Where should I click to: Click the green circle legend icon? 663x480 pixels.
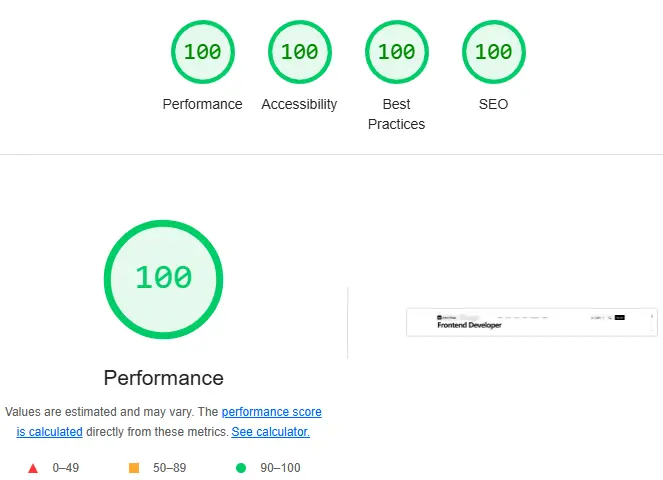240,467
